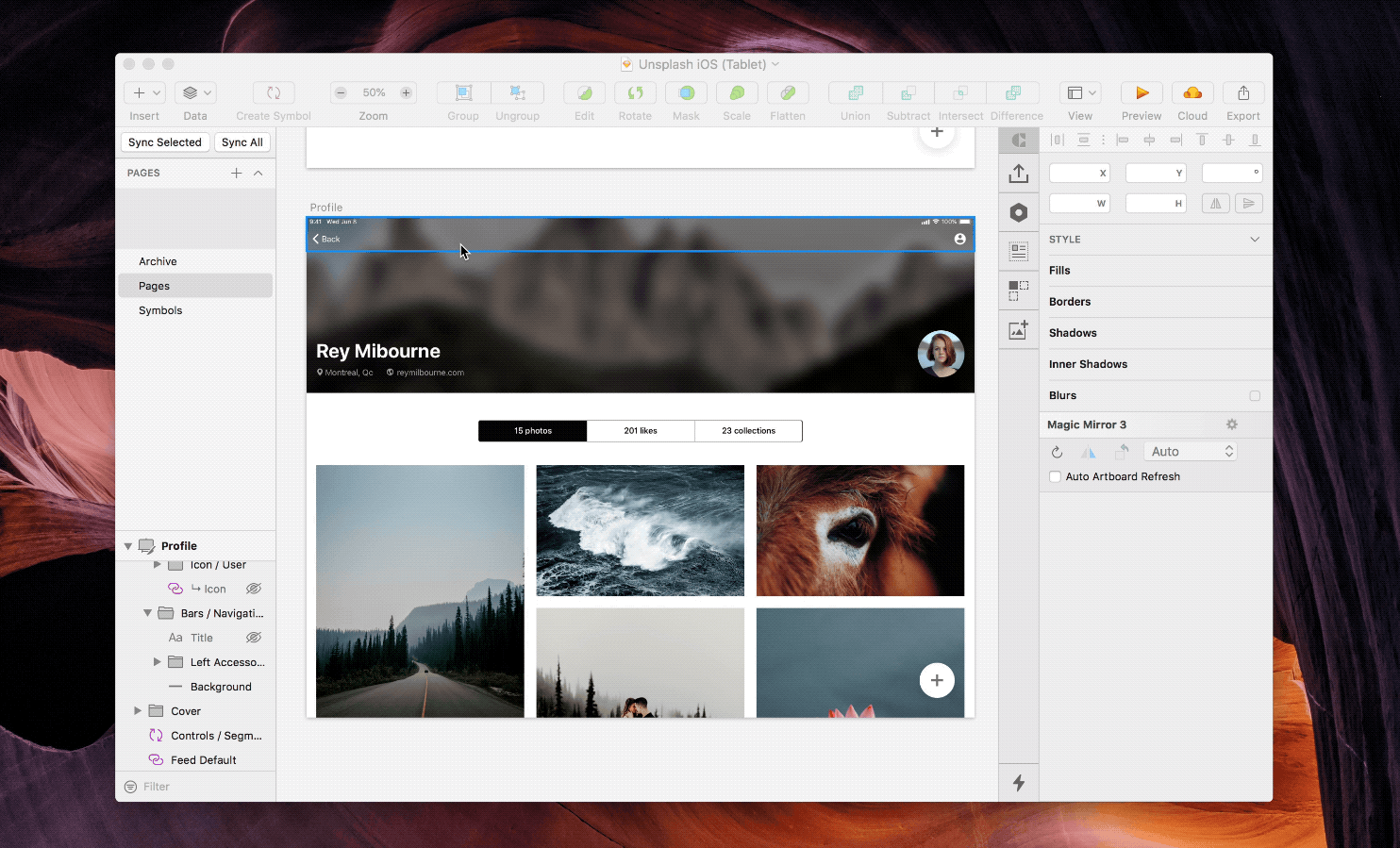Apply the Mask tool
The image size is (1400, 848).
point(686,93)
